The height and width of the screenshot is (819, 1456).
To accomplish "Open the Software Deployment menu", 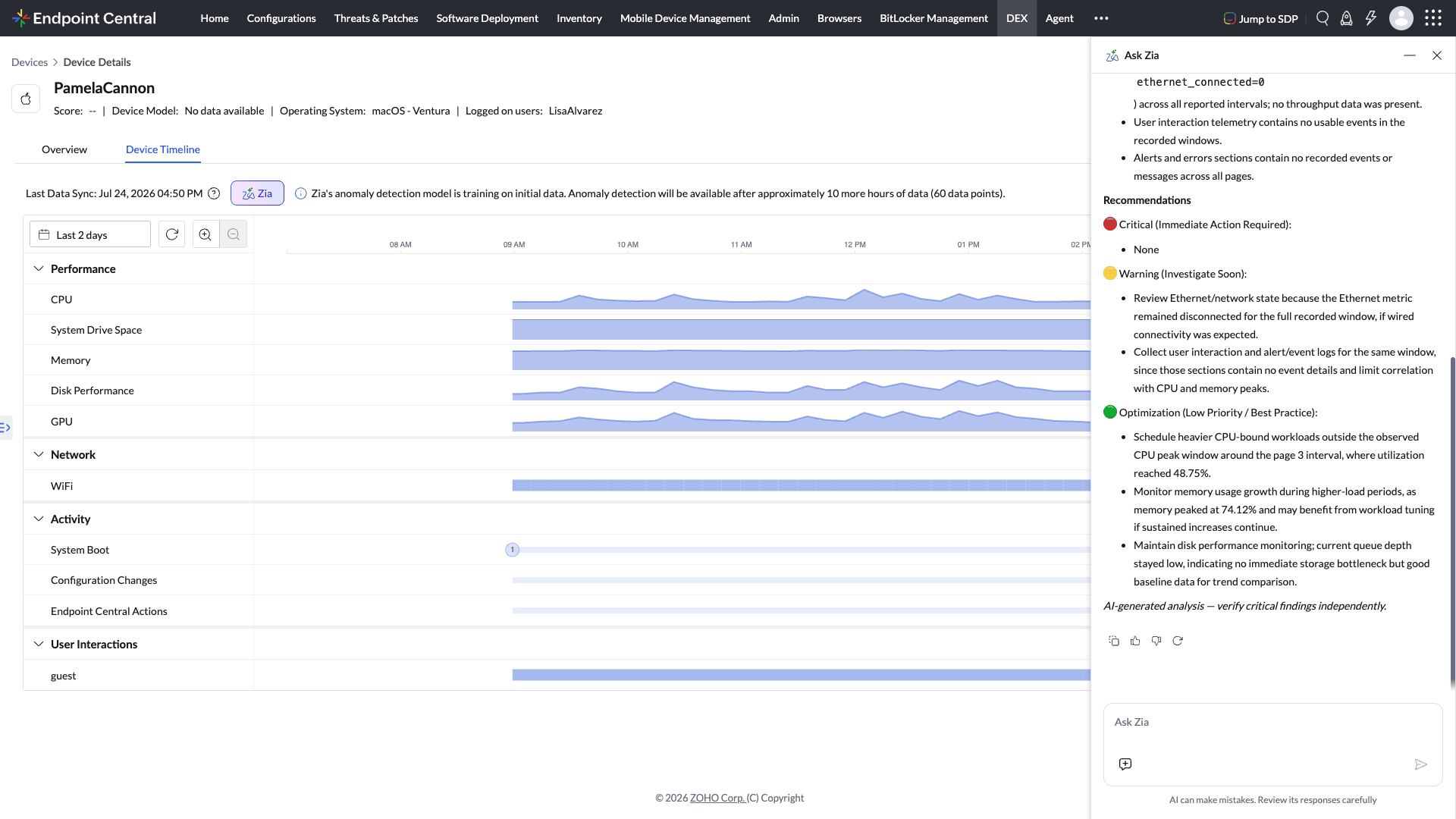I will tap(488, 18).
